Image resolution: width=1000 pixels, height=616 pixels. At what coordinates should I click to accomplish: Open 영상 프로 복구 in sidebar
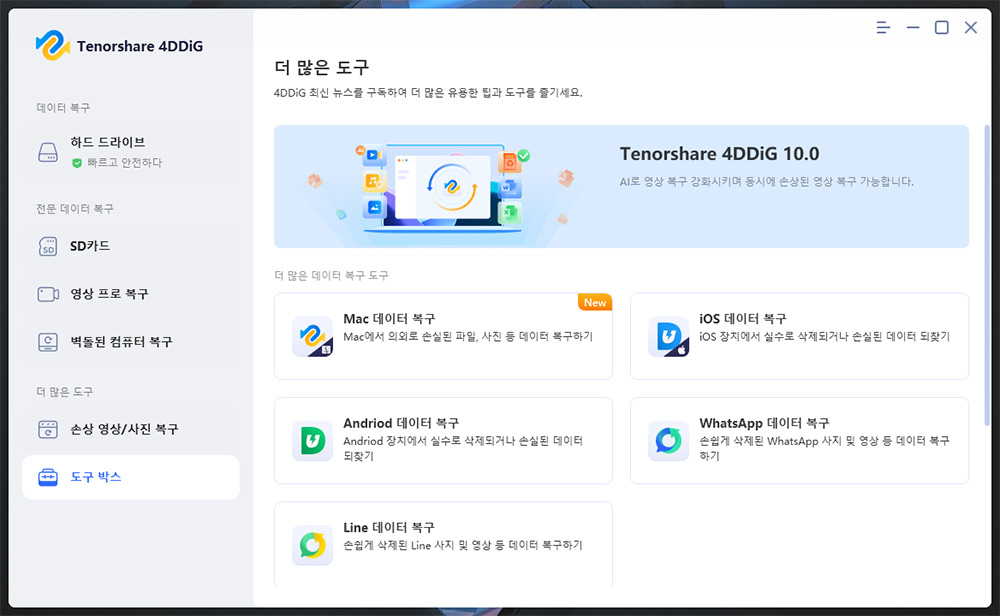click(131, 294)
